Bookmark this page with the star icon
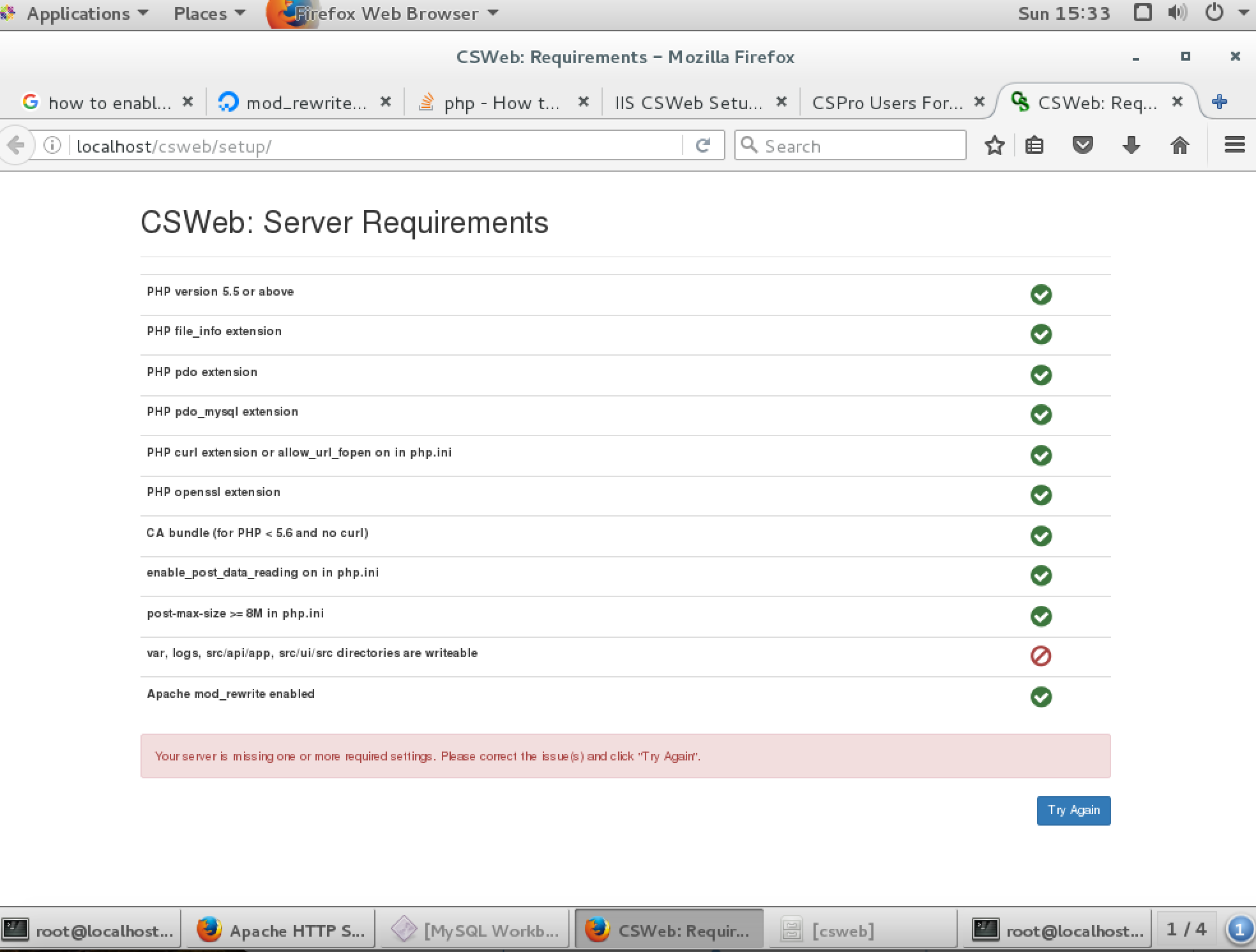 click(994, 146)
